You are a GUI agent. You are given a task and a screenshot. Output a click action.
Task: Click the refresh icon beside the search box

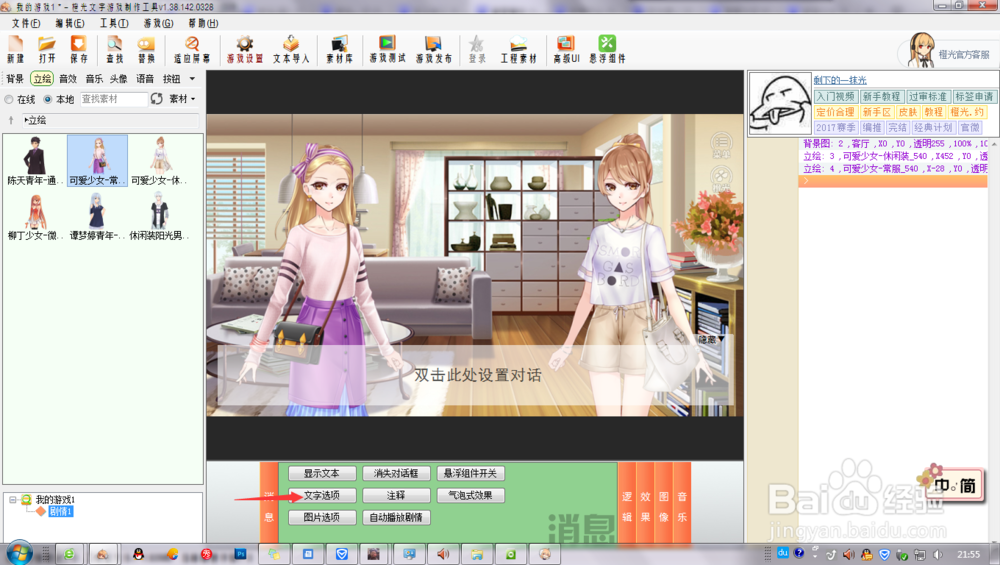pyautogui.click(x=156, y=99)
